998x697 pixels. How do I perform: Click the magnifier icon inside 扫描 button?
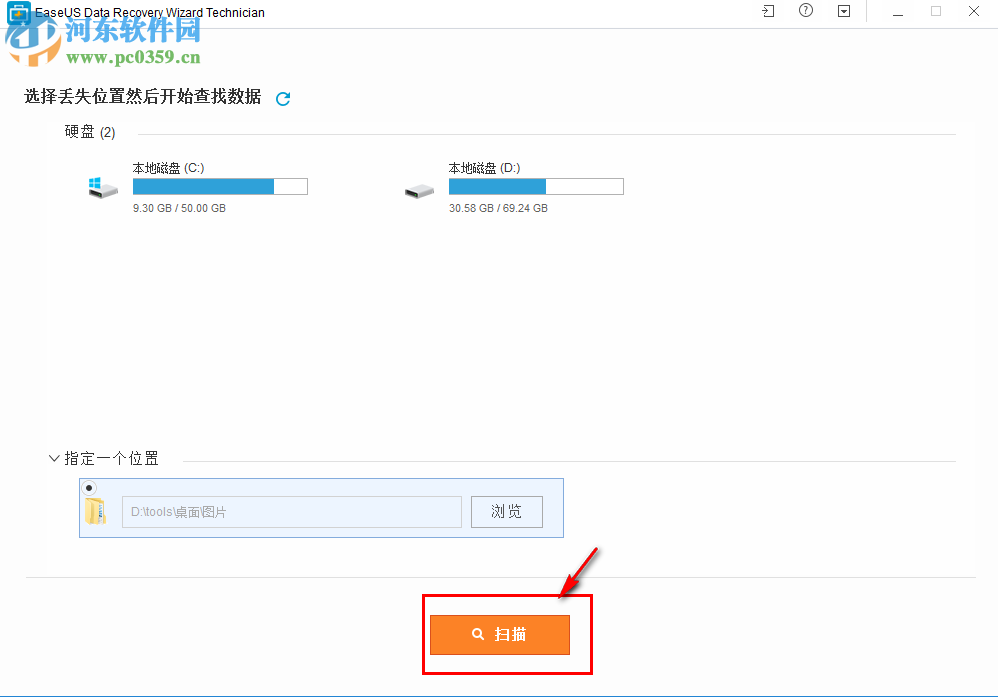477,634
